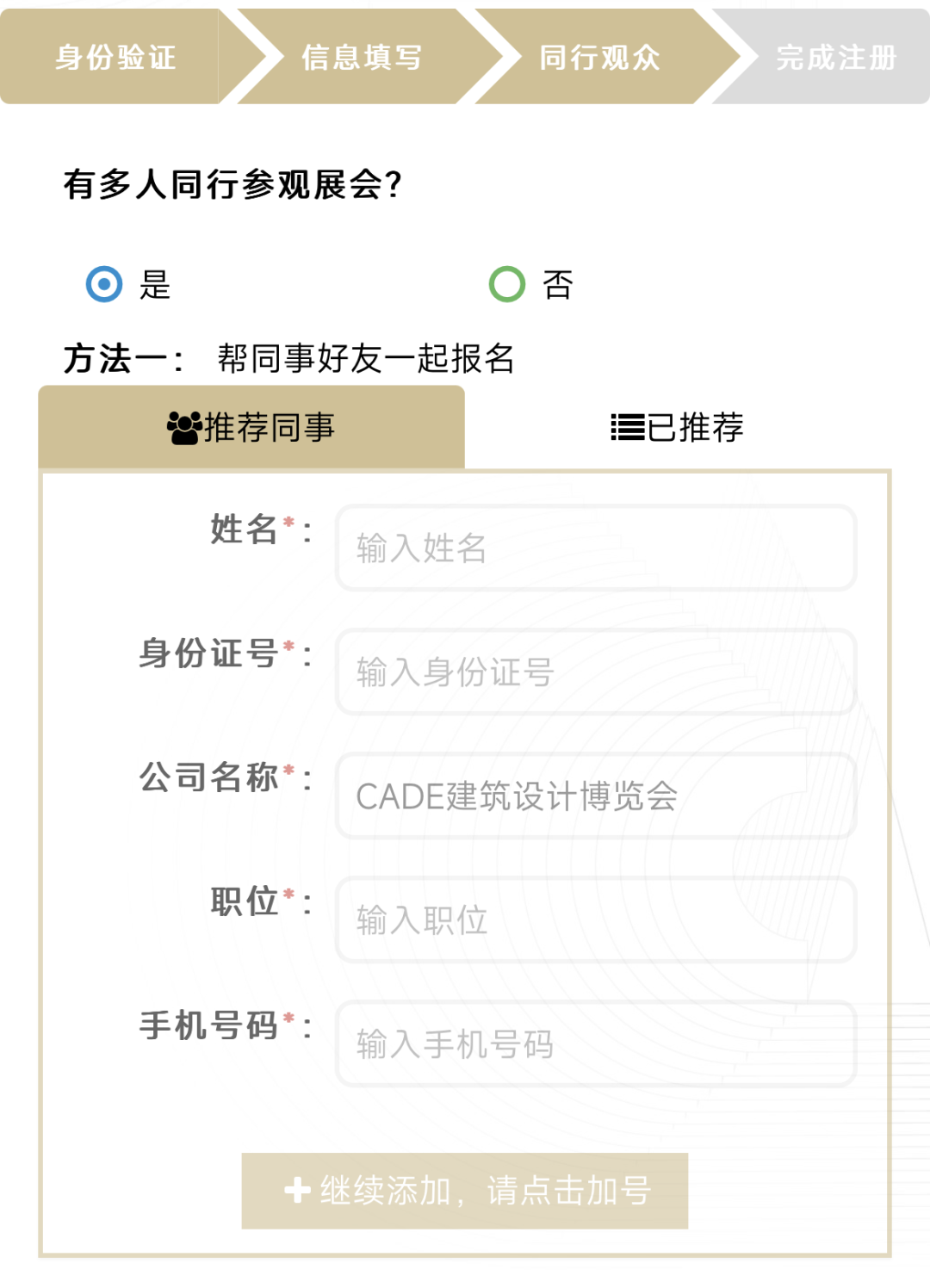Select the 是 radio button
This screenshot has height=1288, width=930.
click(104, 284)
